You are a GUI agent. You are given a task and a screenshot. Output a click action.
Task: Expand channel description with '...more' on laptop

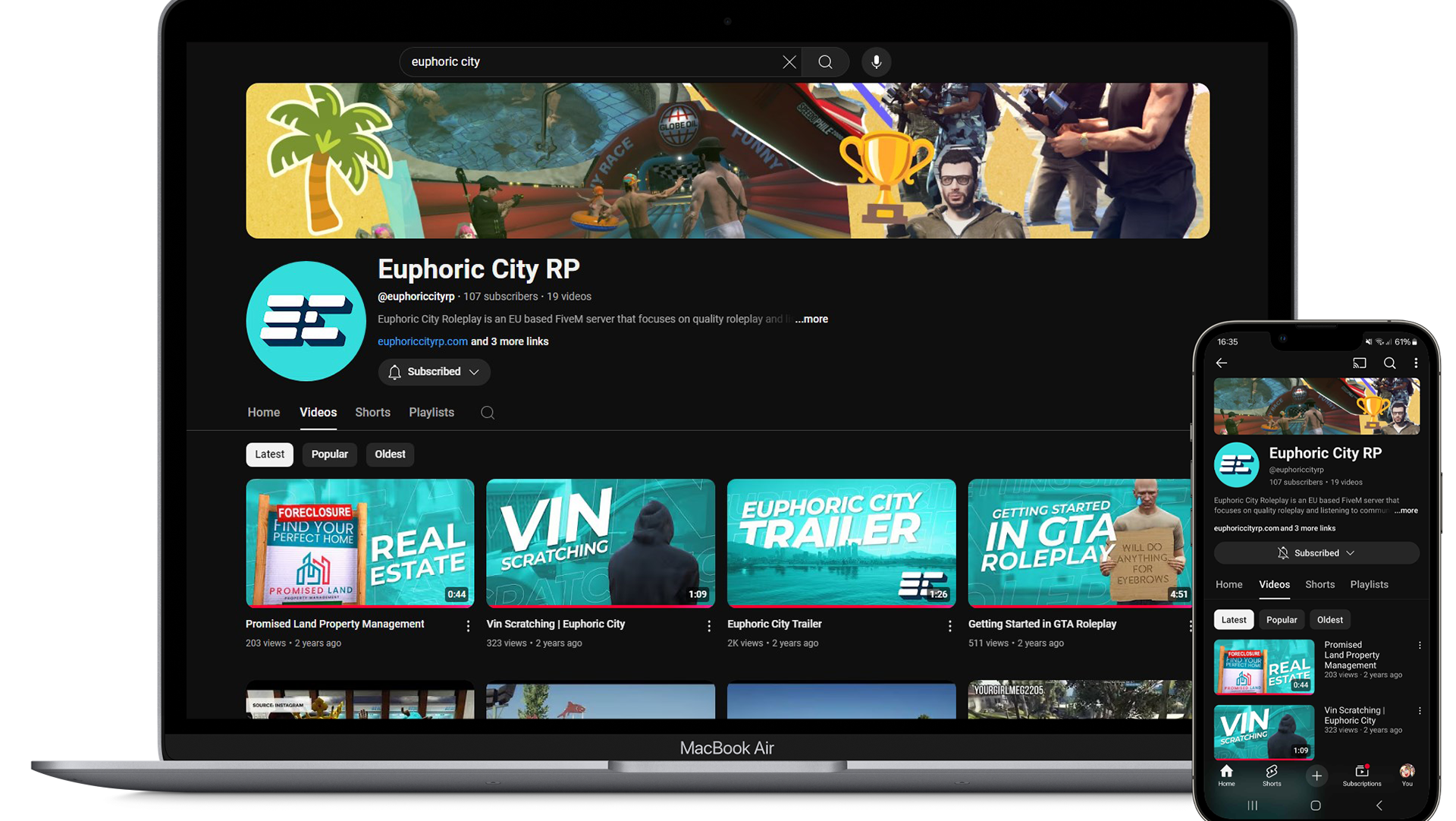point(811,319)
